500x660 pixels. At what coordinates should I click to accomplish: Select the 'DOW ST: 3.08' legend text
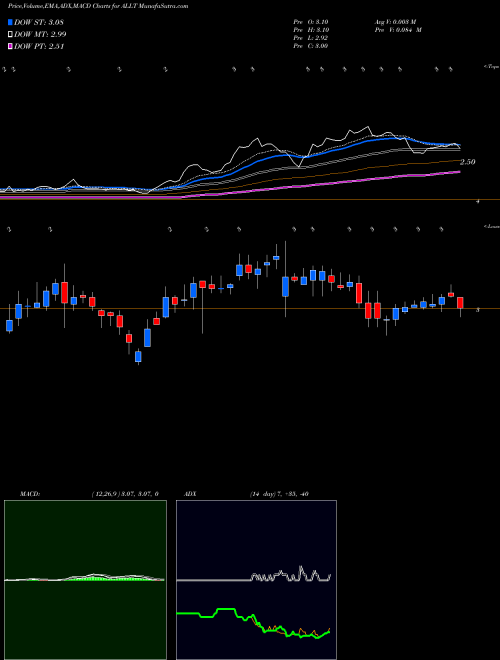pos(39,22)
